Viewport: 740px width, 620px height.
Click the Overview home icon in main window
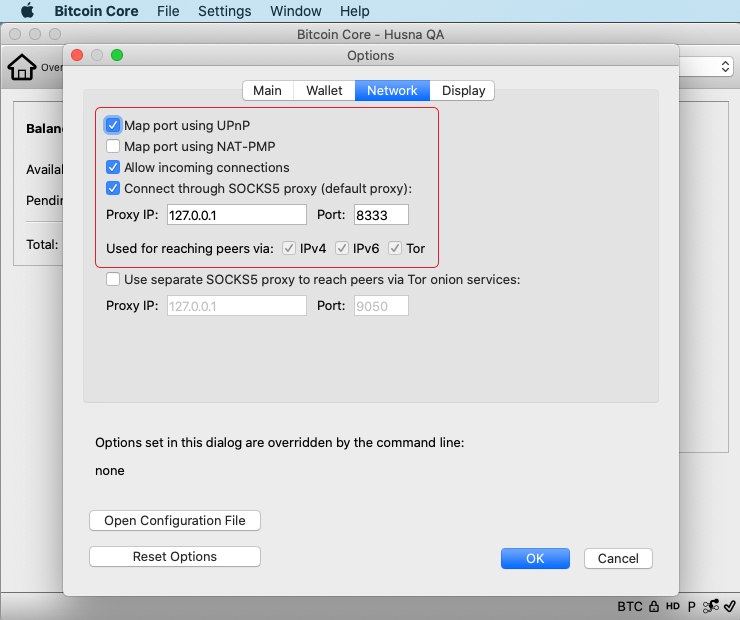click(22, 67)
